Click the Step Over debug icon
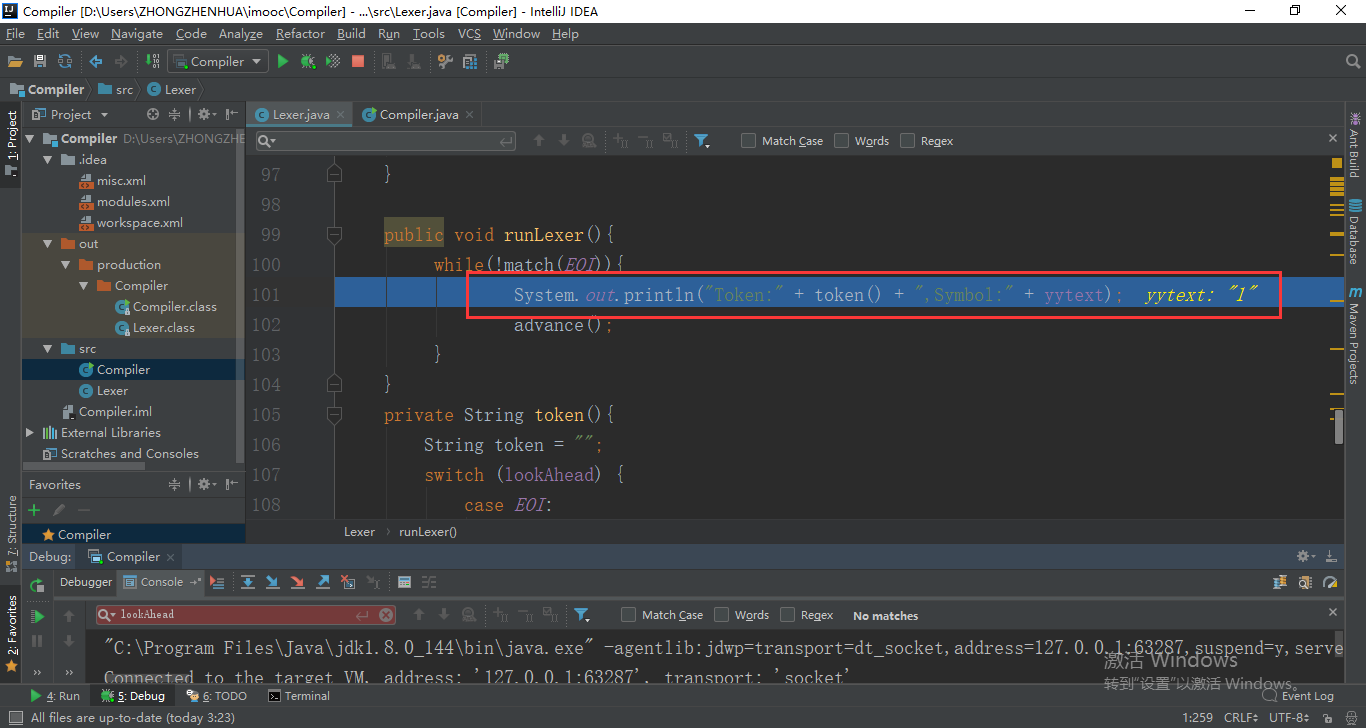 point(247,582)
